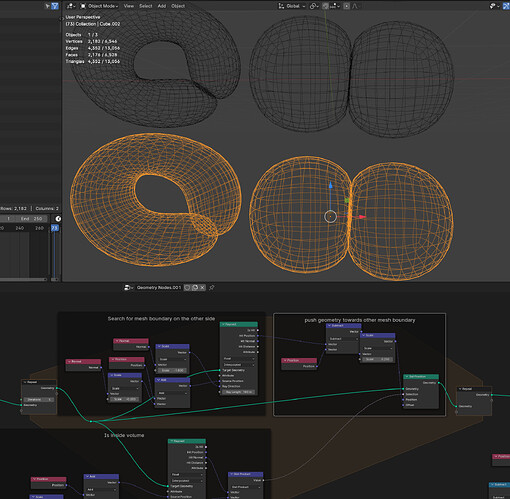Click the clock icon beside the End field
This screenshot has height=499, width=510.
(58, 219)
